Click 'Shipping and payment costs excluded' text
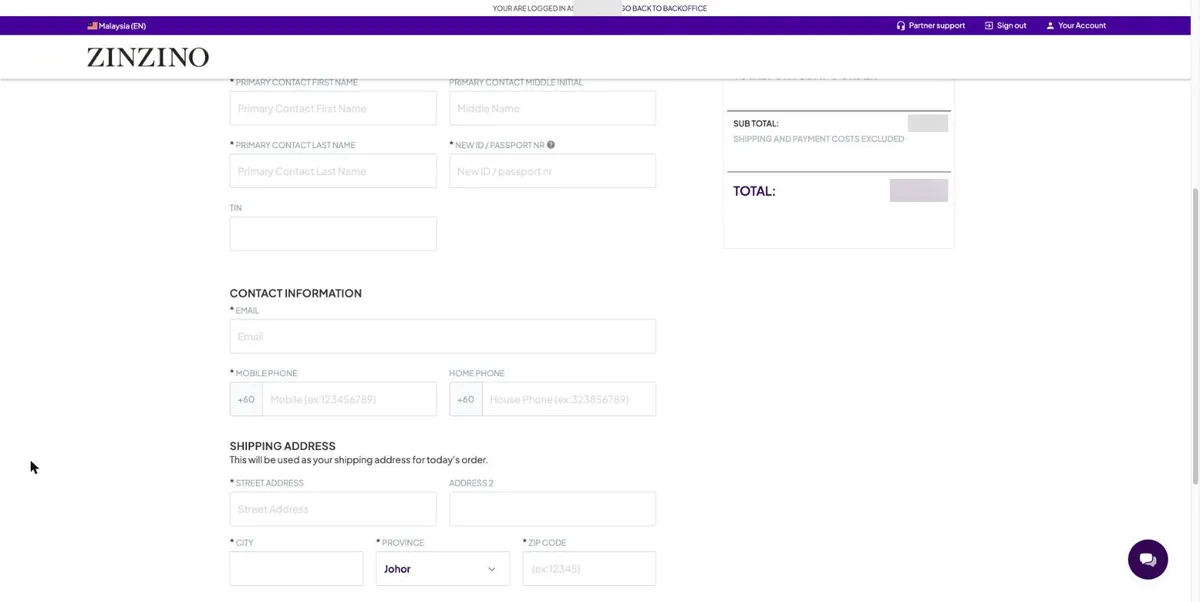This screenshot has width=1200, height=602. [819, 139]
